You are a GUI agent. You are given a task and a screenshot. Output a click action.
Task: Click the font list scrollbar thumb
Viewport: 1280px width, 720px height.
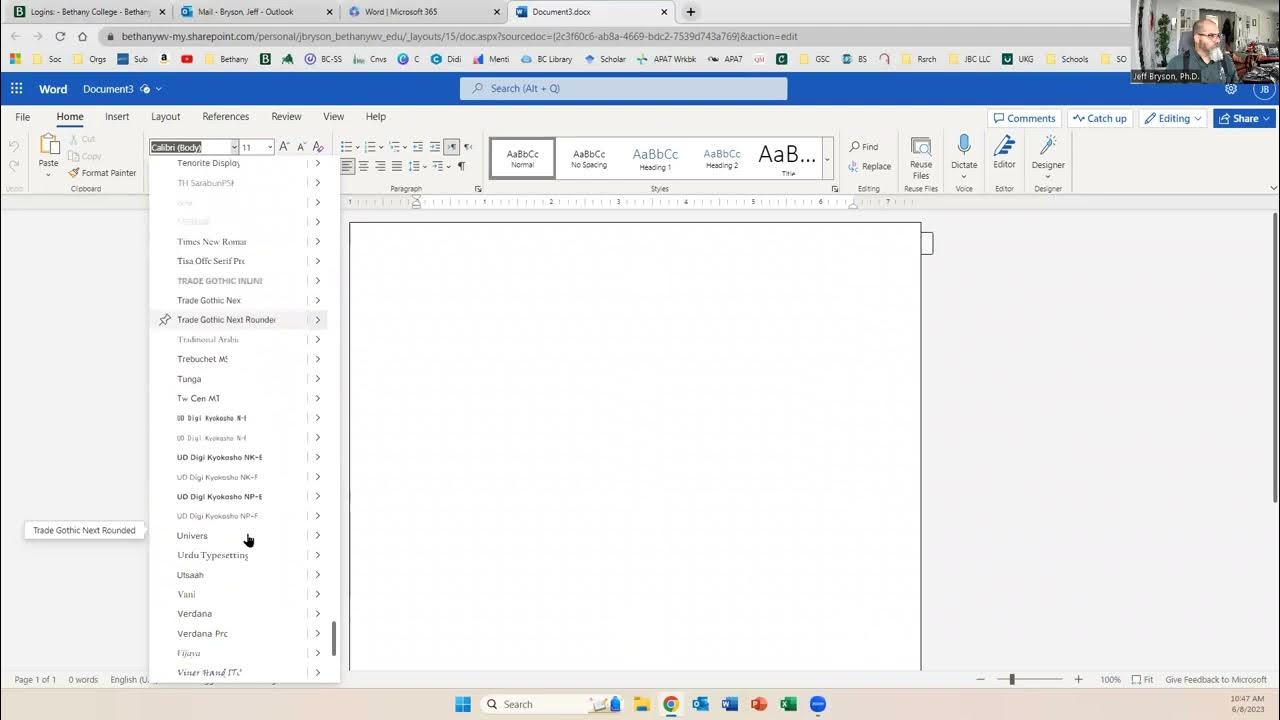tap(334, 638)
